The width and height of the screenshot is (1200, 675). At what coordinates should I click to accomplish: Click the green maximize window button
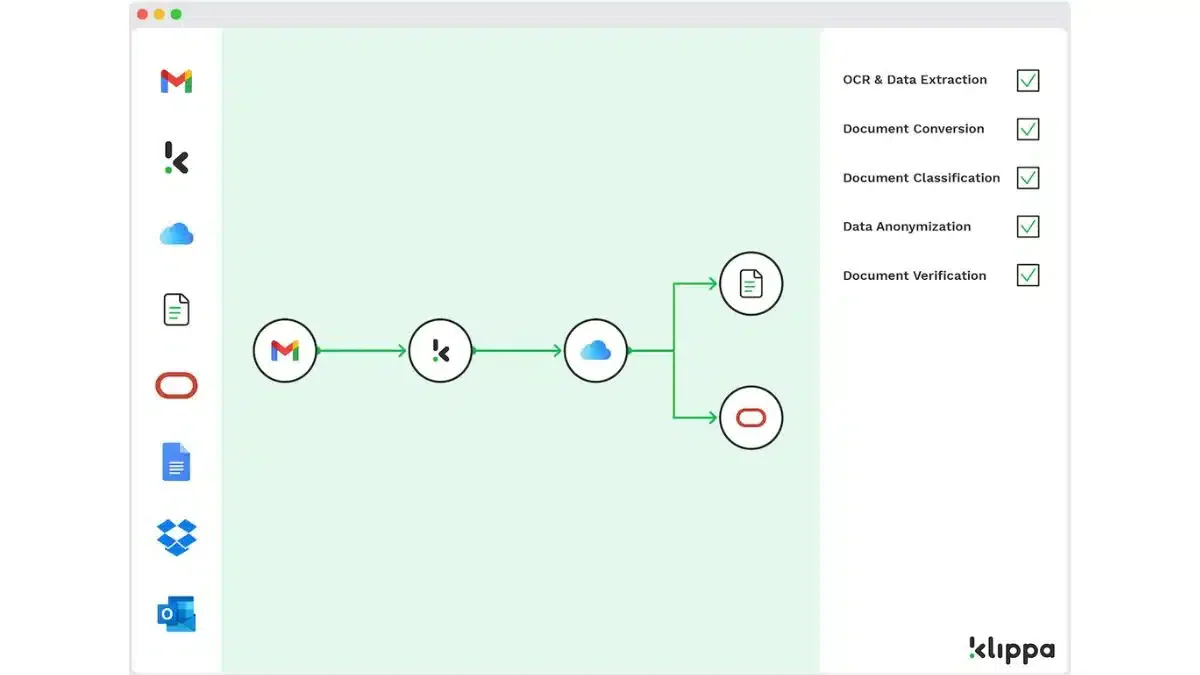click(x=176, y=14)
